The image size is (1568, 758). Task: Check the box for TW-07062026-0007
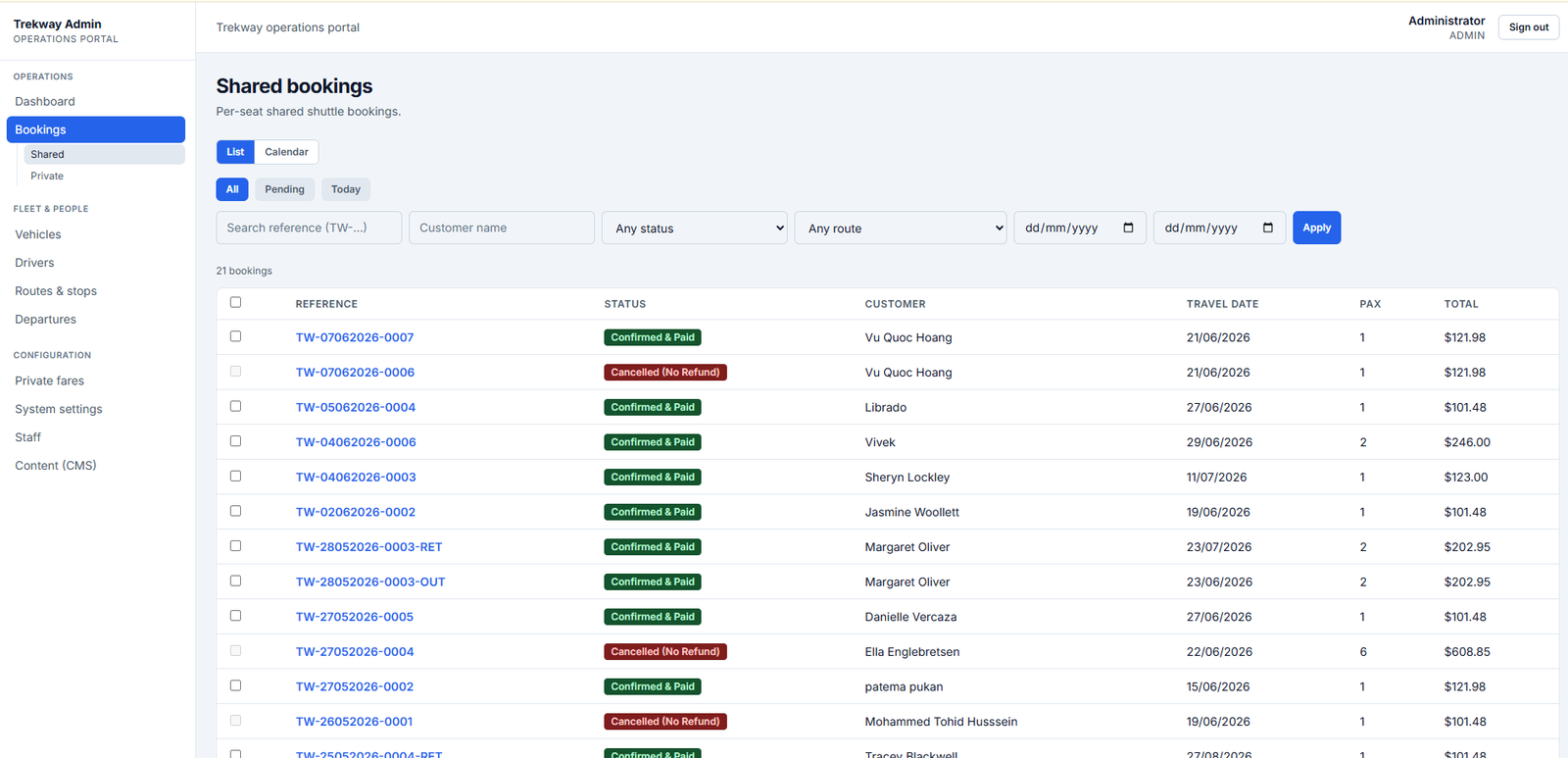click(x=235, y=336)
